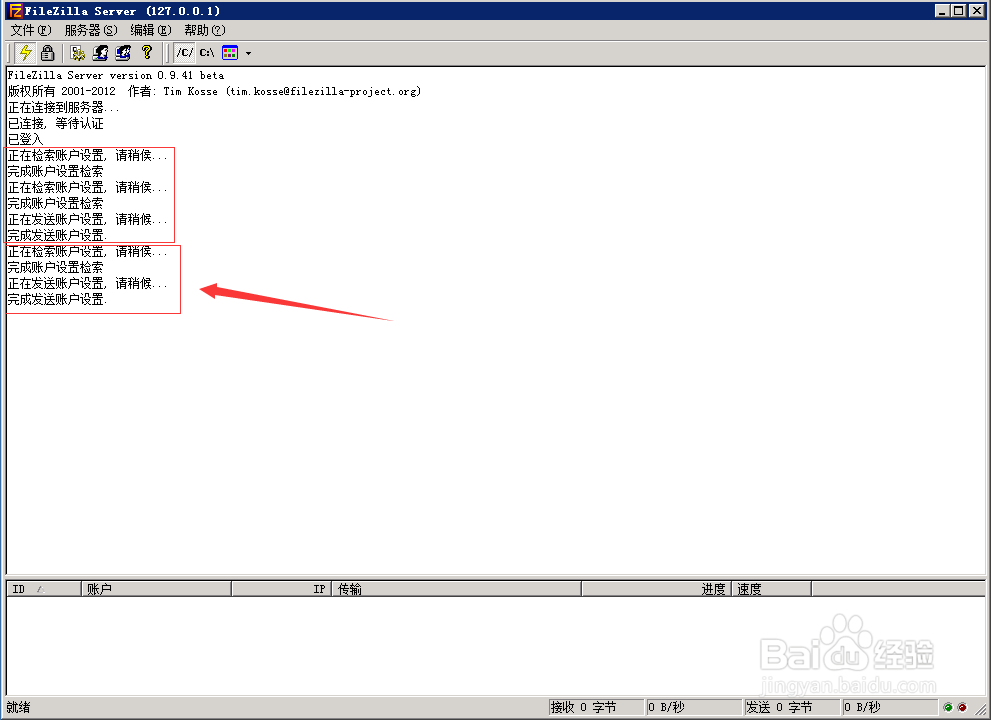The width and height of the screenshot is (991, 720).
Task: Open the 编辑 menu
Action: (150, 30)
